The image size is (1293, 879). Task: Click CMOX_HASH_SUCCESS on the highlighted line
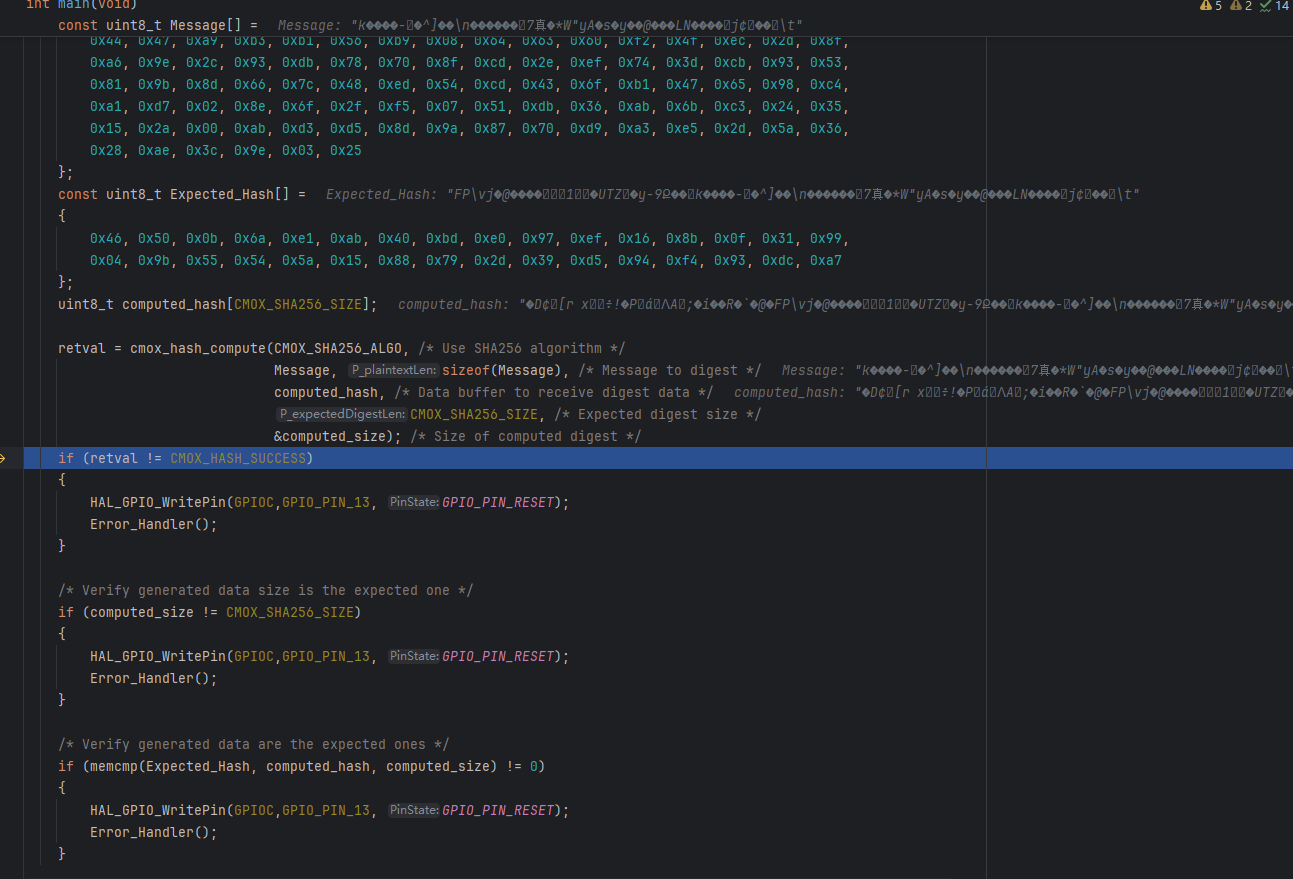(x=240, y=458)
